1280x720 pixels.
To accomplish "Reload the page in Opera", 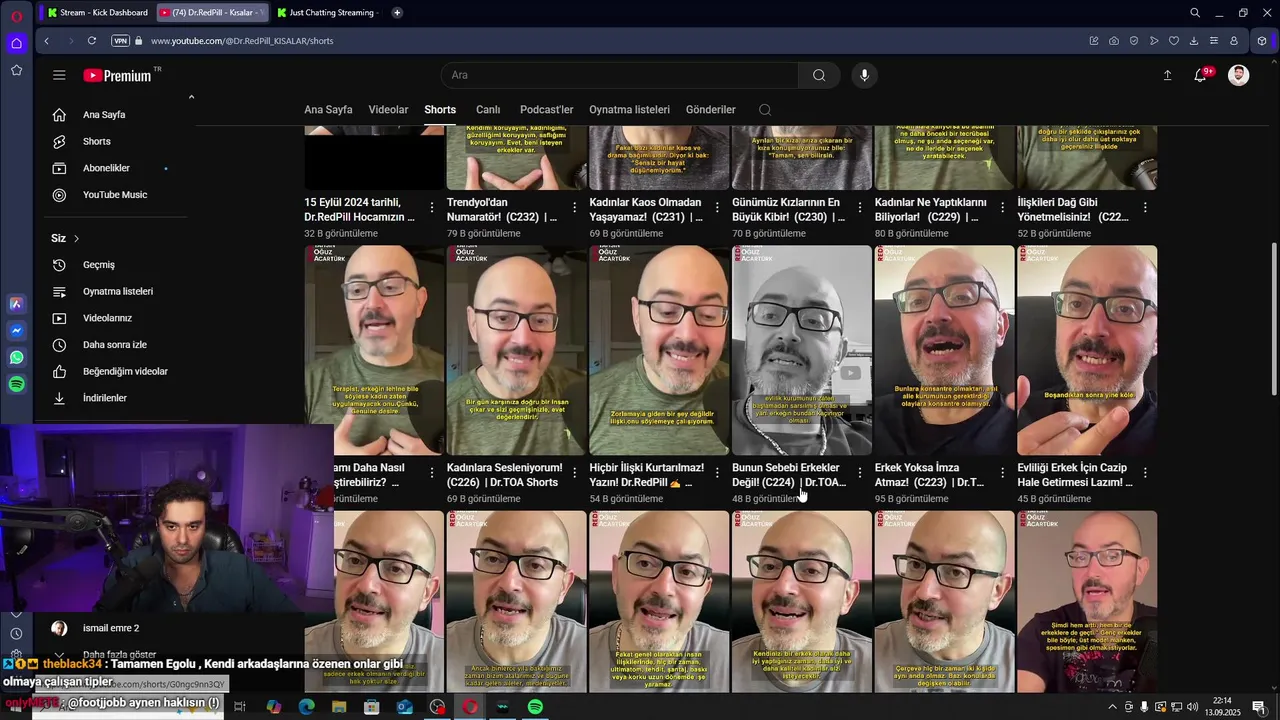I will tap(92, 41).
